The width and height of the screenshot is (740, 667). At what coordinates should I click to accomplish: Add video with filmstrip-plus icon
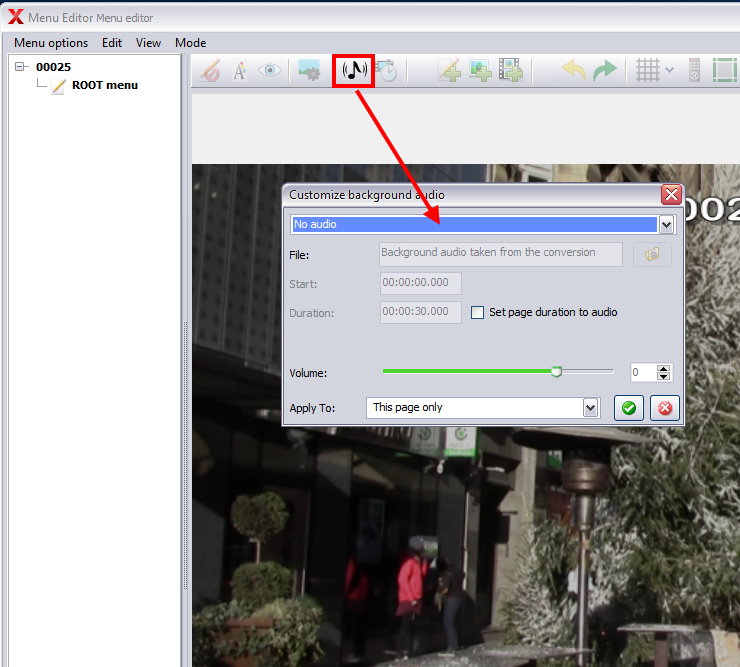(511, 70)
